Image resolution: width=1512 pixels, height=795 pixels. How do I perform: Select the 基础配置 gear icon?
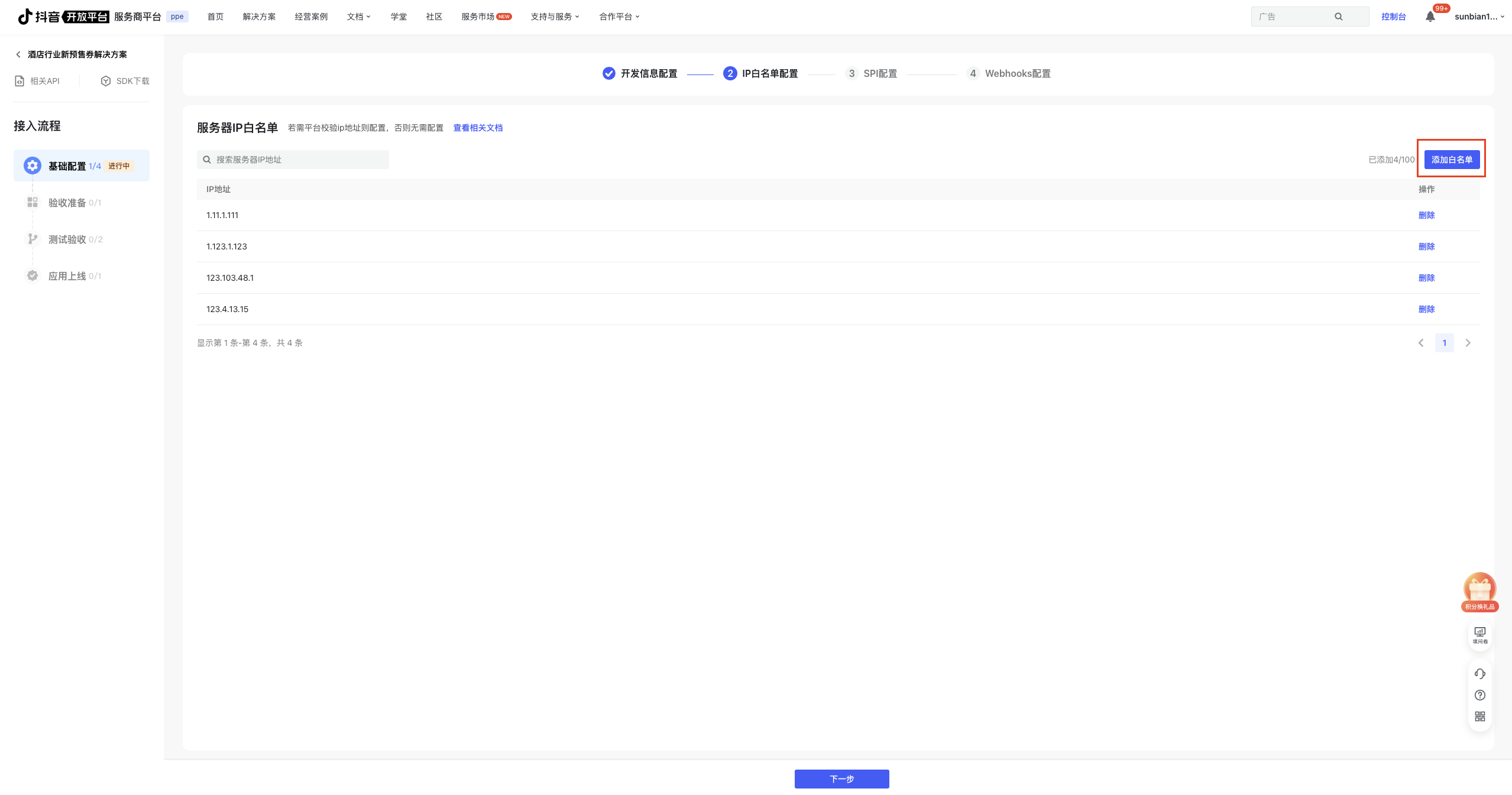point(33,166)
